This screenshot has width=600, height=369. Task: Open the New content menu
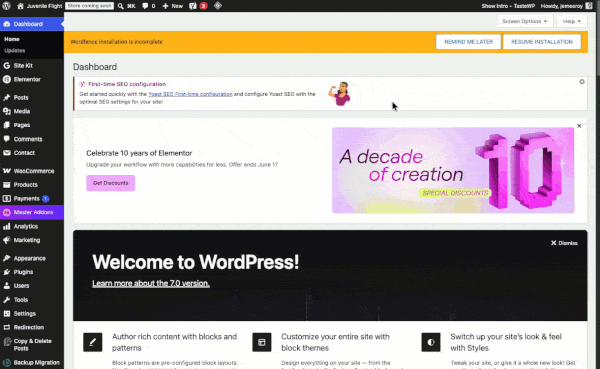coord(173,6)
